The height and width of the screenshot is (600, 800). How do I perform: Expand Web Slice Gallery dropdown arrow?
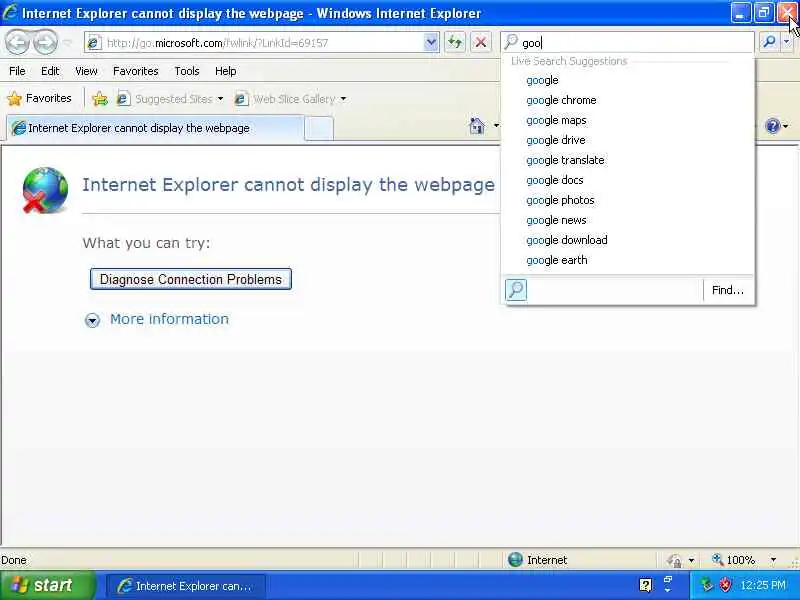pyautogui.click(x=343, y=98)
